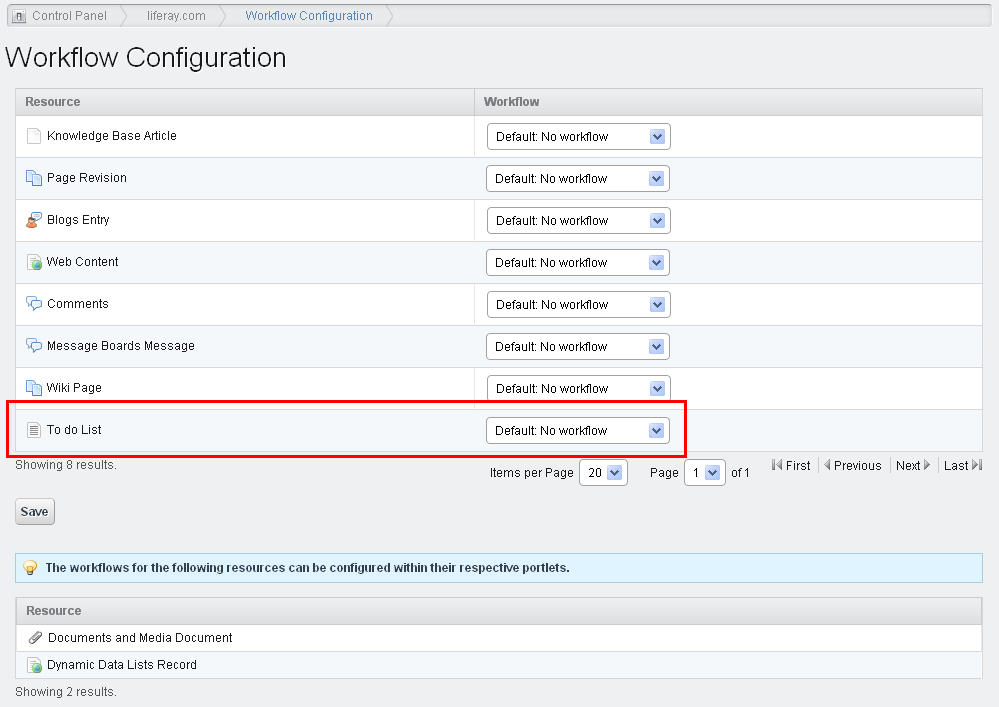Select the Message Boards Message resource row
This screenshot has width=999, height=707.
pos(499,346)
